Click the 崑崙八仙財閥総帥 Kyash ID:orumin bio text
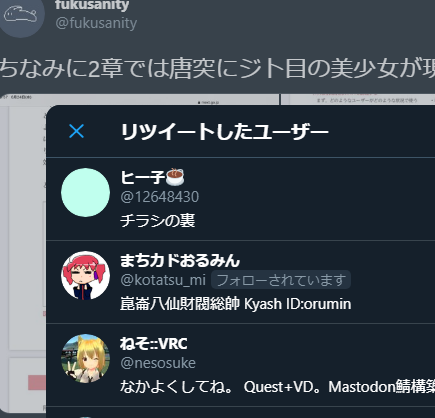Screen dimensions: 435x418 [x=236, y=304]
